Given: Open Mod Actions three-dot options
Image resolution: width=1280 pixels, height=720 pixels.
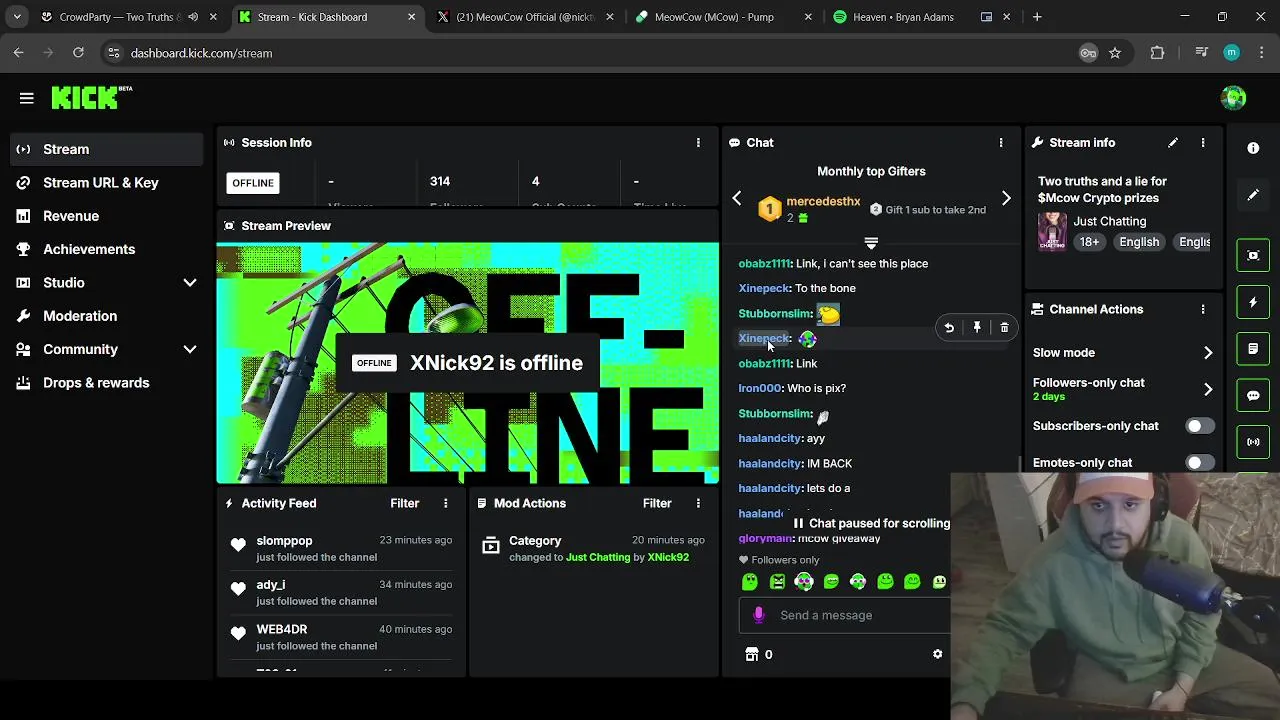Looking at the screenshot, I should (x=698, y=503).
